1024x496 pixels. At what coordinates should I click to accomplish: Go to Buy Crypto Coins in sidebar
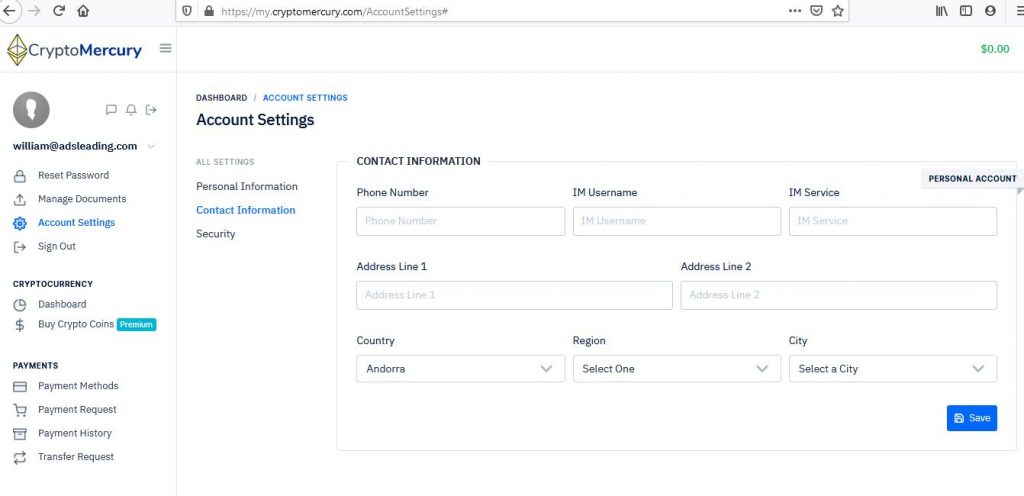[76, 324]
